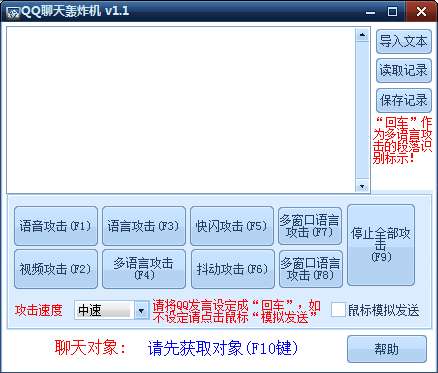
Task: Import text with the 导入文本 button
Action: click(x=403, y=41)
